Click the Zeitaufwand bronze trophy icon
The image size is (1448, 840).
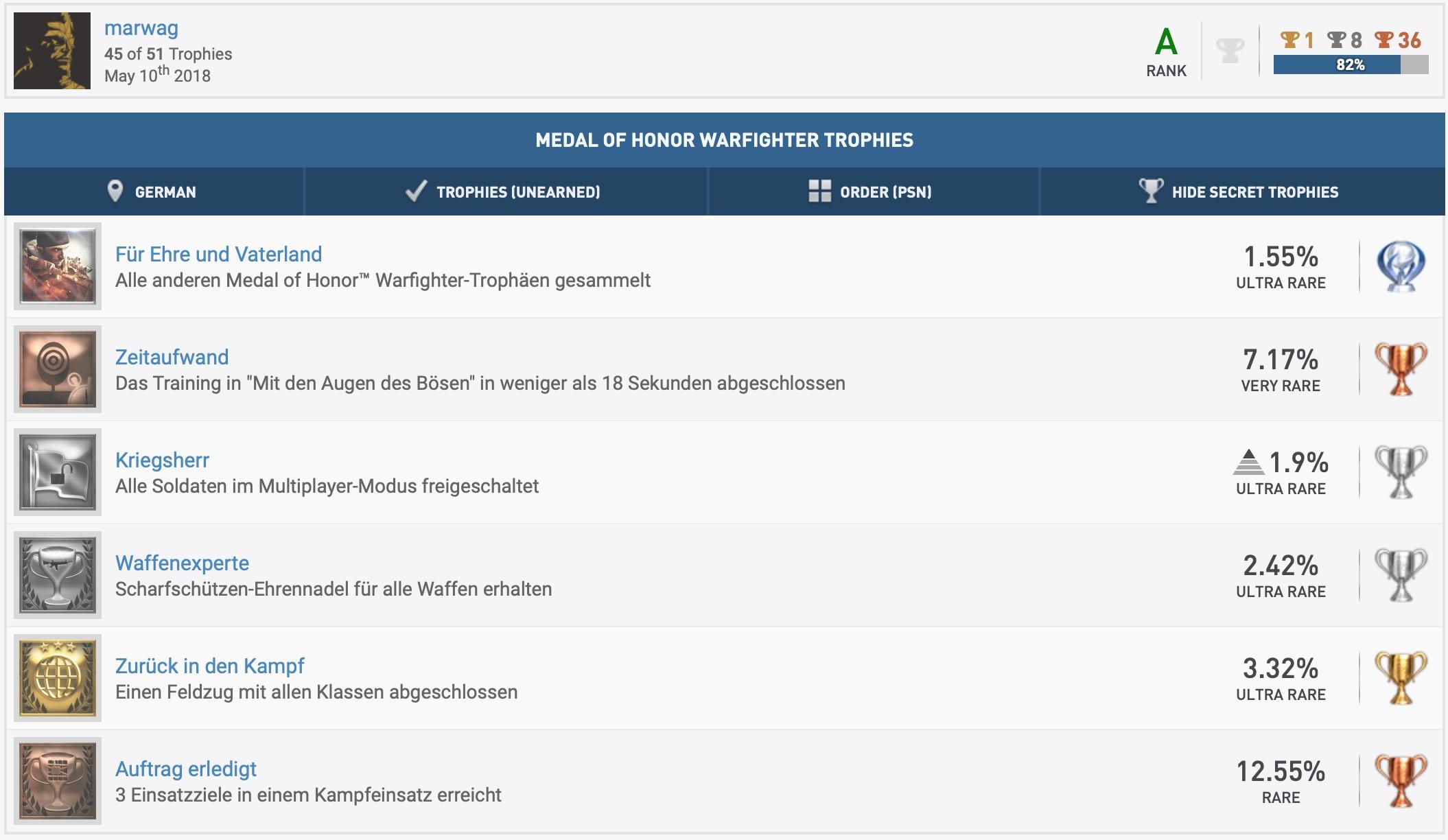coord(1401,369)
